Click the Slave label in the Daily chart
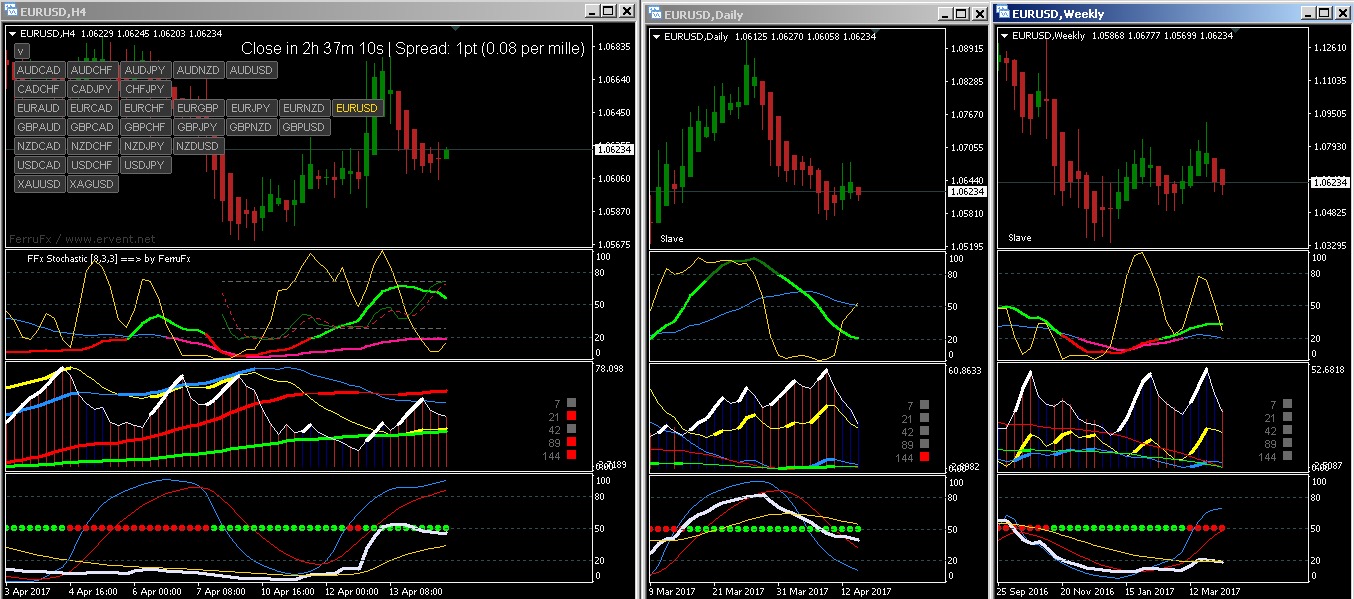 click(x=671, y=239)
